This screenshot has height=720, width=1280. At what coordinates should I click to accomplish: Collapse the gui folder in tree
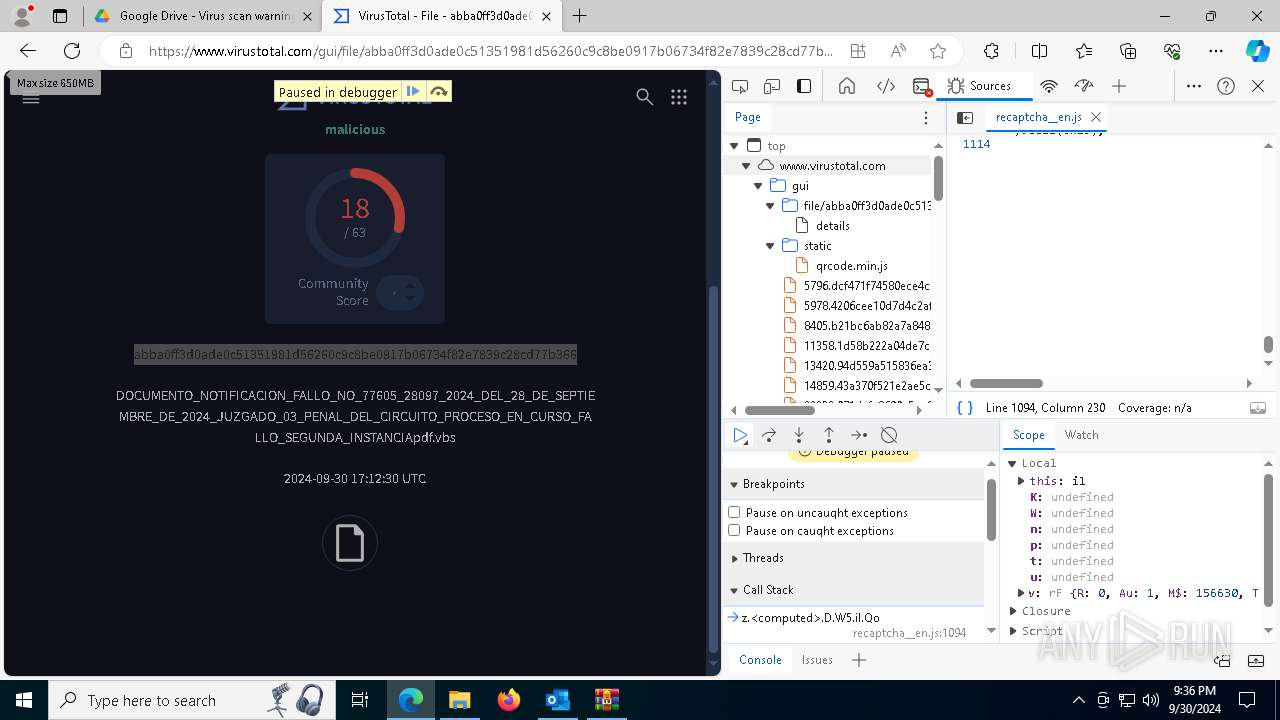point(758,186)
